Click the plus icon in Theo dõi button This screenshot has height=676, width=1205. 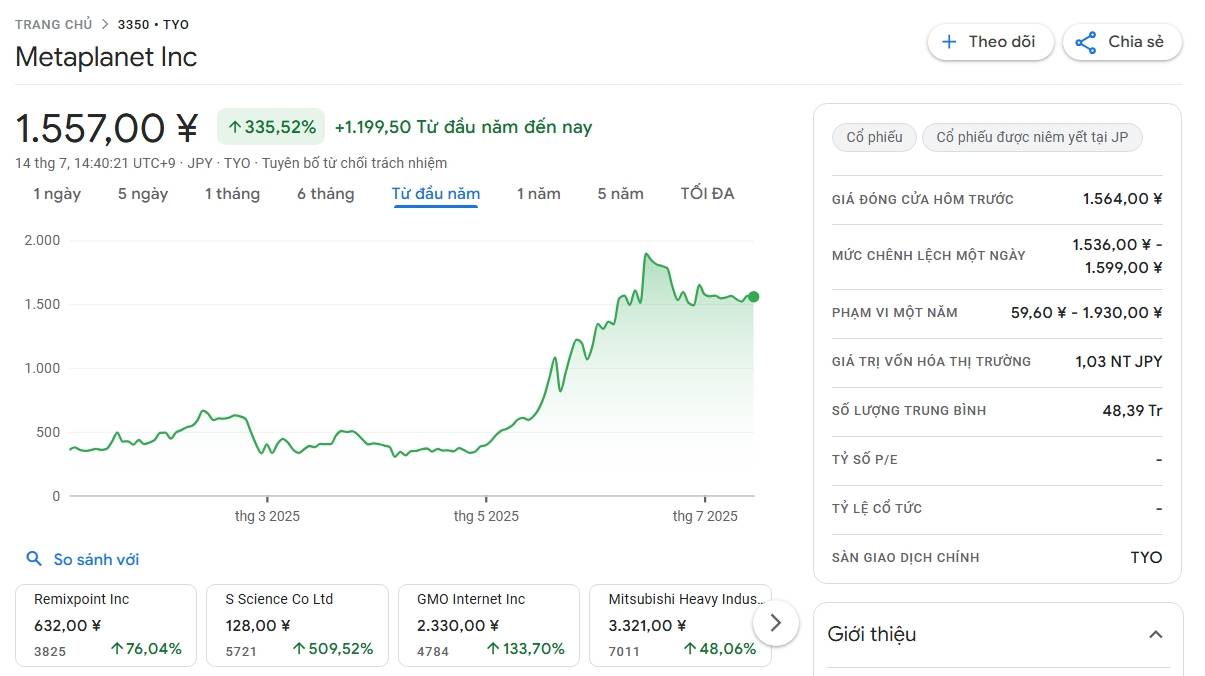pyautogui.click(x=950, y=42)
